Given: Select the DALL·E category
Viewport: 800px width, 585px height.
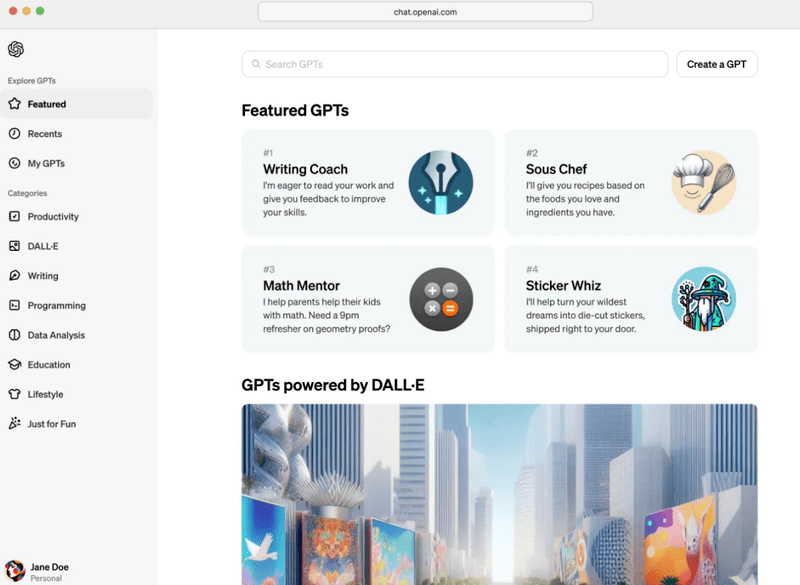Looking at the screenshot, I should pos(42,246).
